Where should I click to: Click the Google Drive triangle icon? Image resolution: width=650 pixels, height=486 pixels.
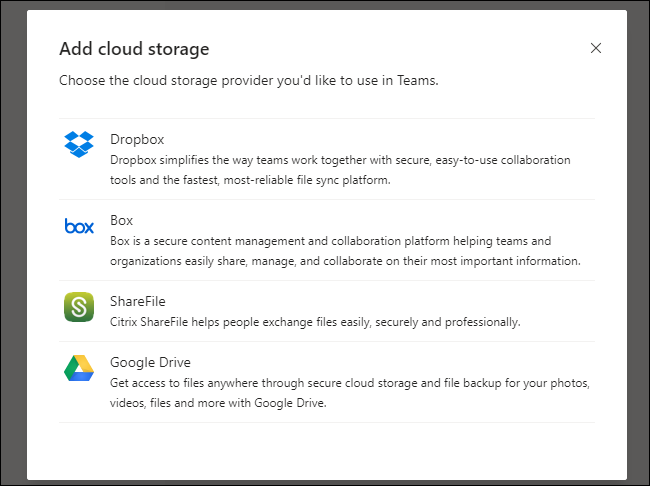79,368
